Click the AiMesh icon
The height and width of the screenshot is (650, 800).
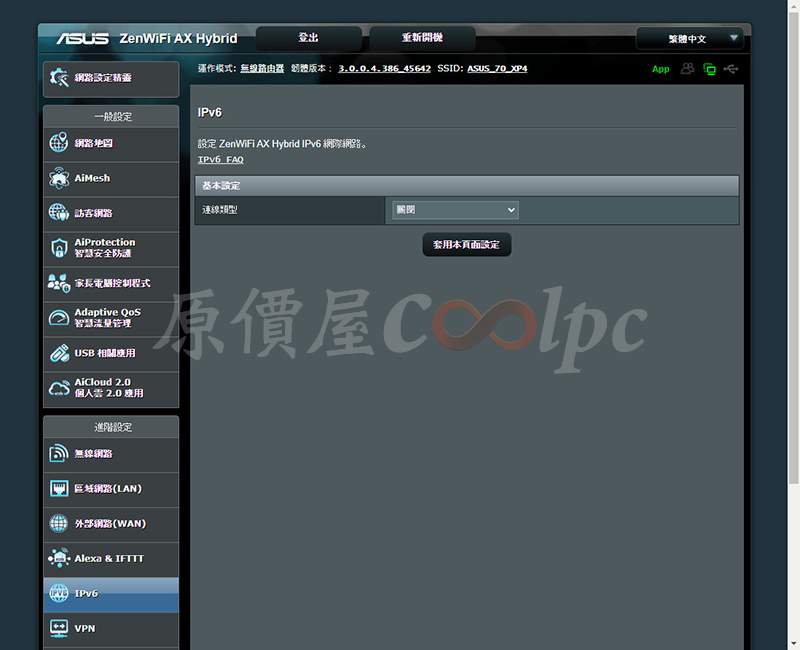(59, 178)
